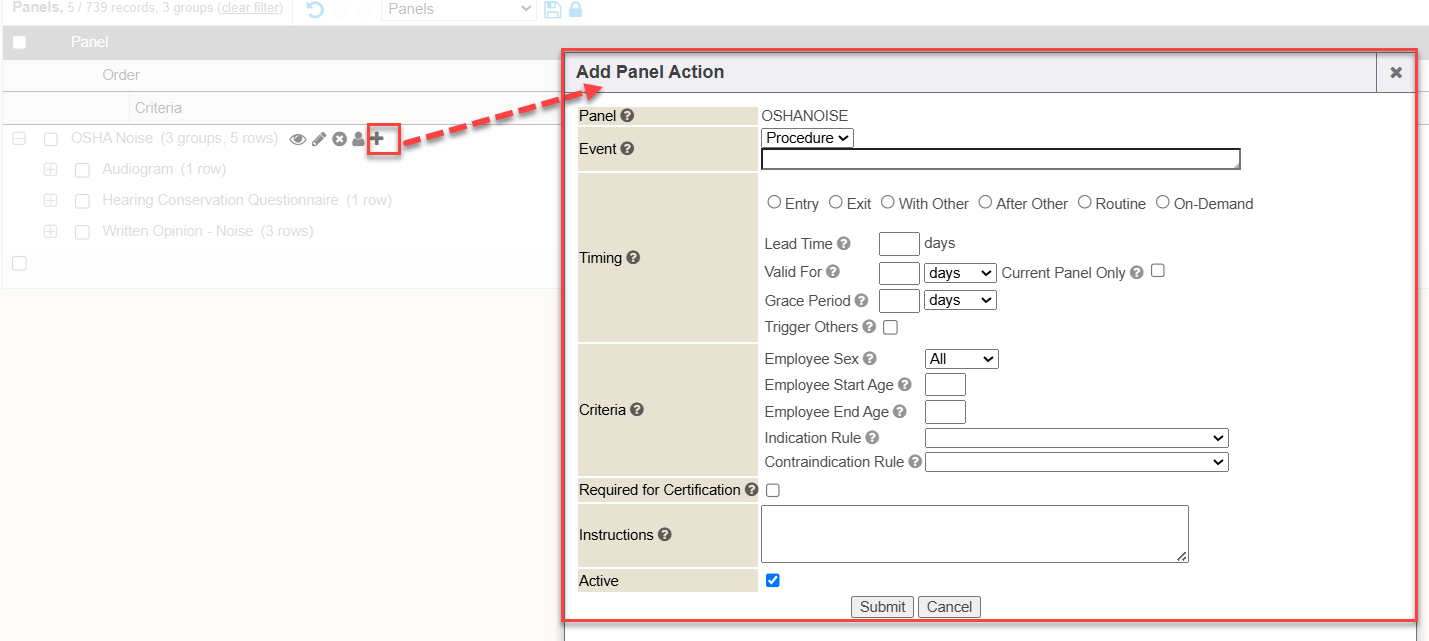Image resolution: width=1429 pixels, height=641 pixels.
Task: Click the save disk icon in toolbar
Action: click(x=552, y=10)
